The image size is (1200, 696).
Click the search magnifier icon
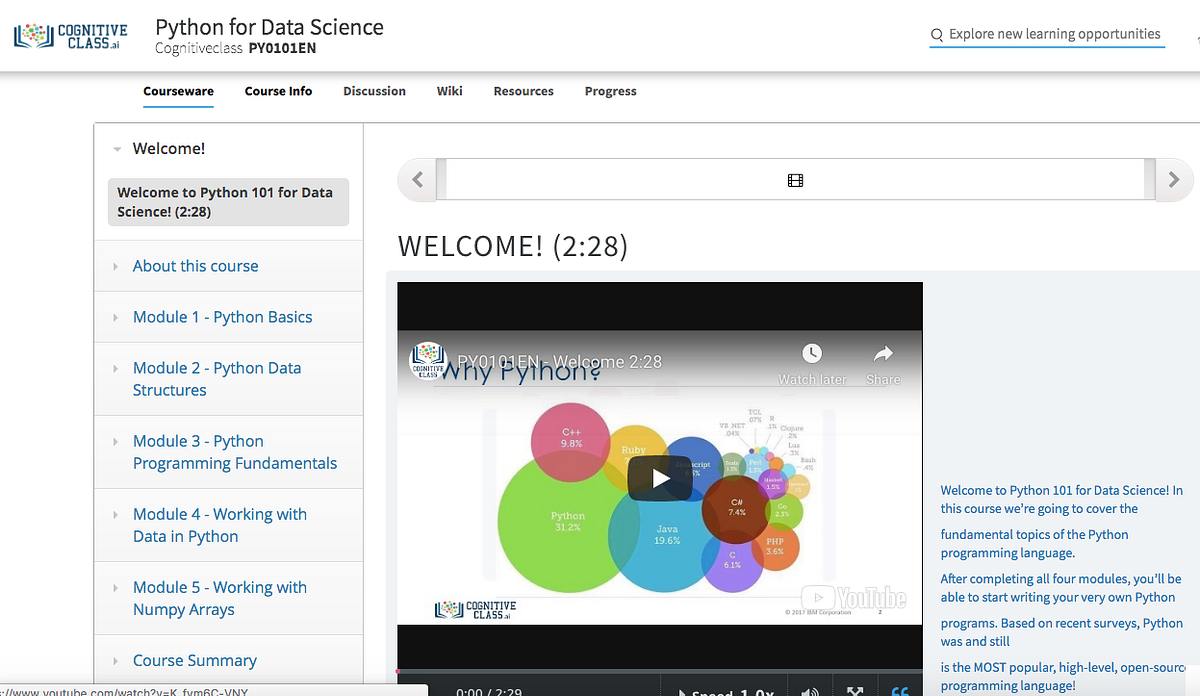(x=936, y=34)
